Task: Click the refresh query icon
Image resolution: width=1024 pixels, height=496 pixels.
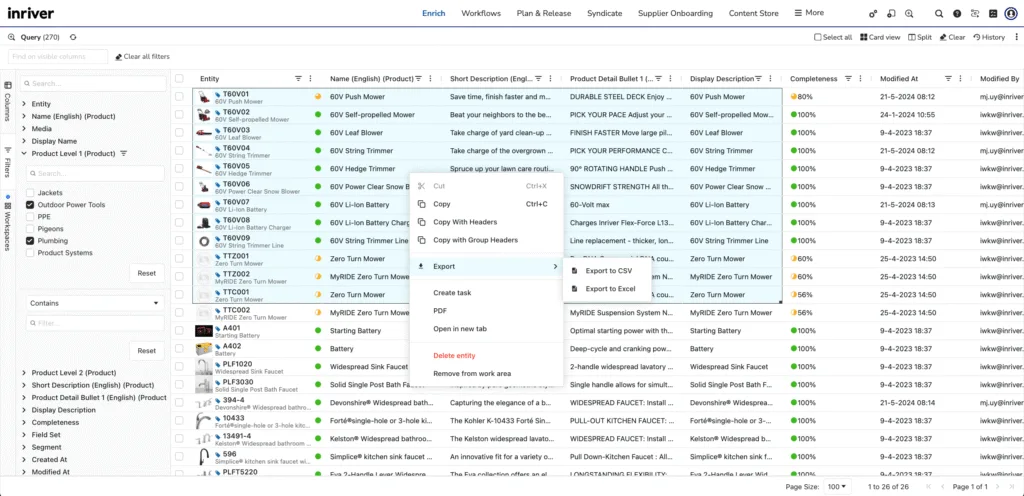Action: pyautogui.click(x=74, y=37)
